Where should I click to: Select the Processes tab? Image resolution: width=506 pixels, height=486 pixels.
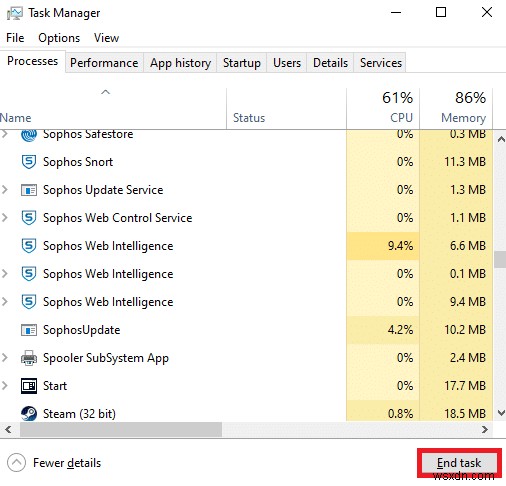pos(32,61)
